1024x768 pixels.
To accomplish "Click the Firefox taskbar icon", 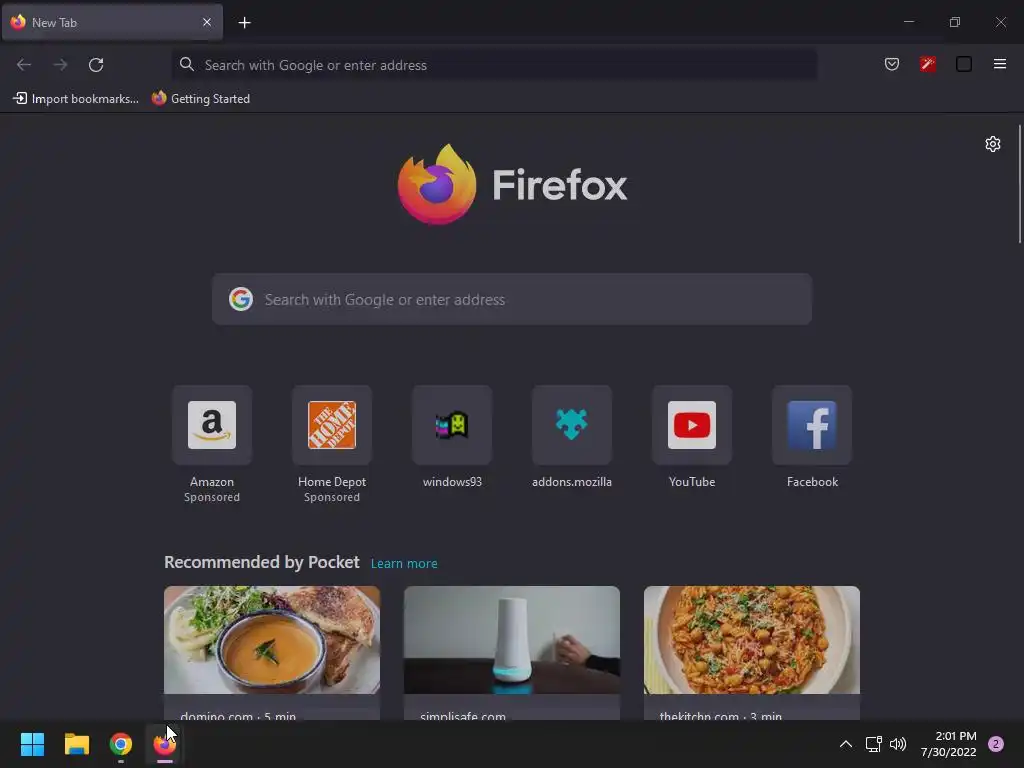I will (x=165, y=744).
